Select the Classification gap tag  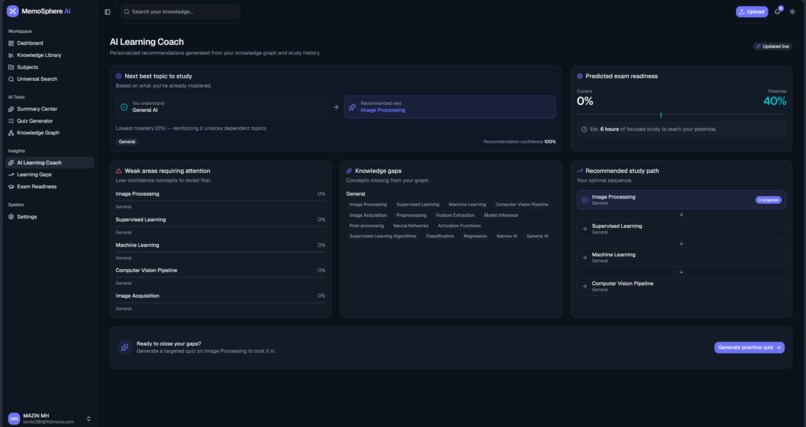tap(440, 236)
